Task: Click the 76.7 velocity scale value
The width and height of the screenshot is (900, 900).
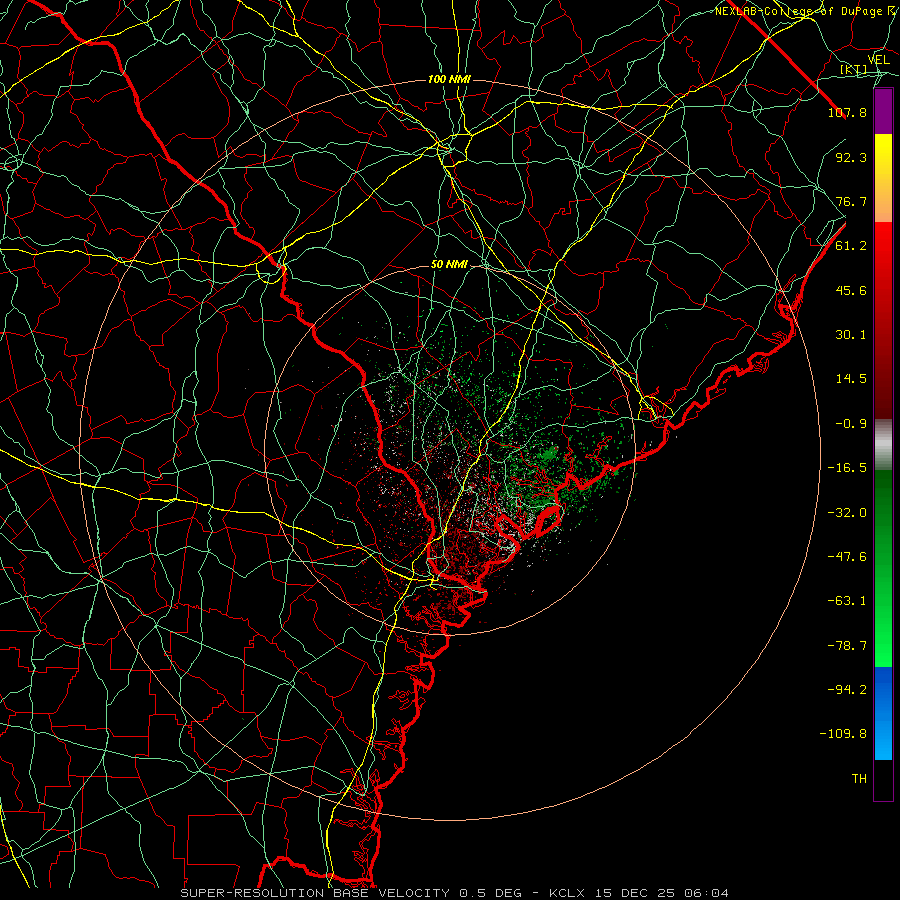Action: 851,201
